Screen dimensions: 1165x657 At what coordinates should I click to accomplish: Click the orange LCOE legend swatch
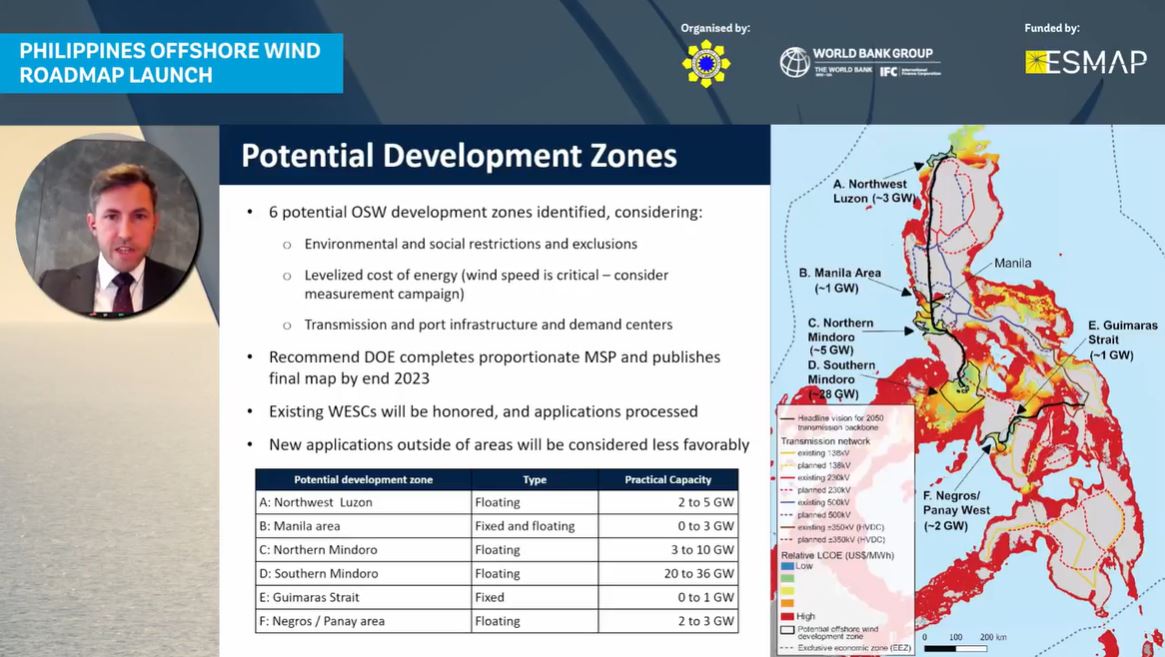(x=788, y=603)
